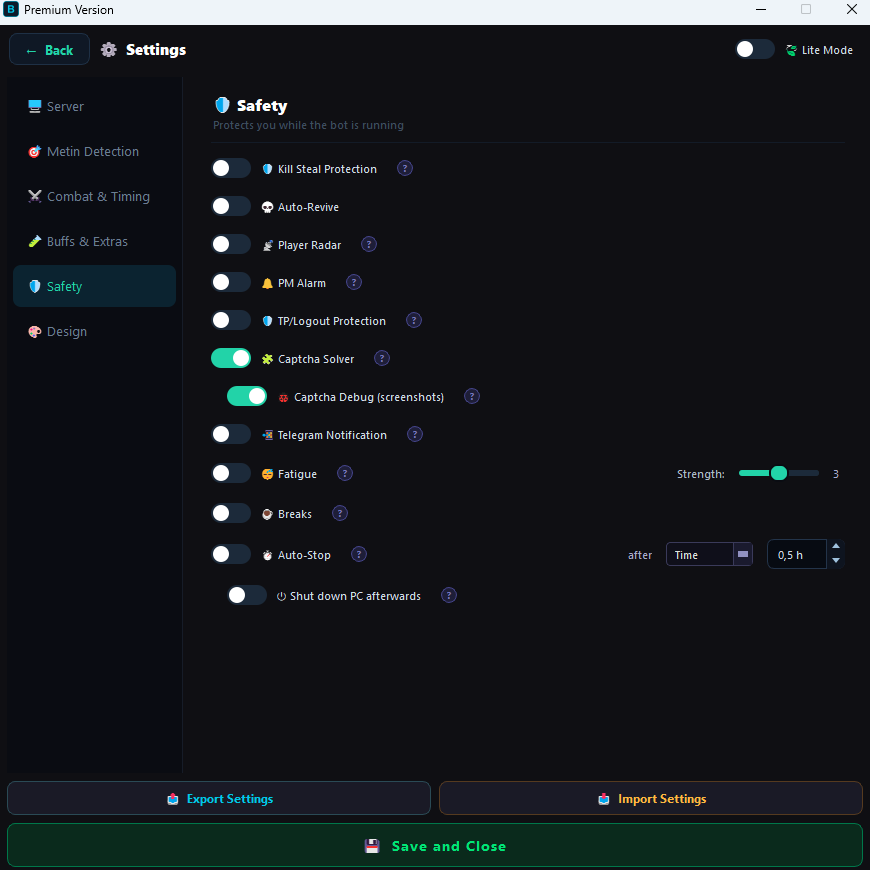Enable Telegram Notification toggle

(231, 434)
